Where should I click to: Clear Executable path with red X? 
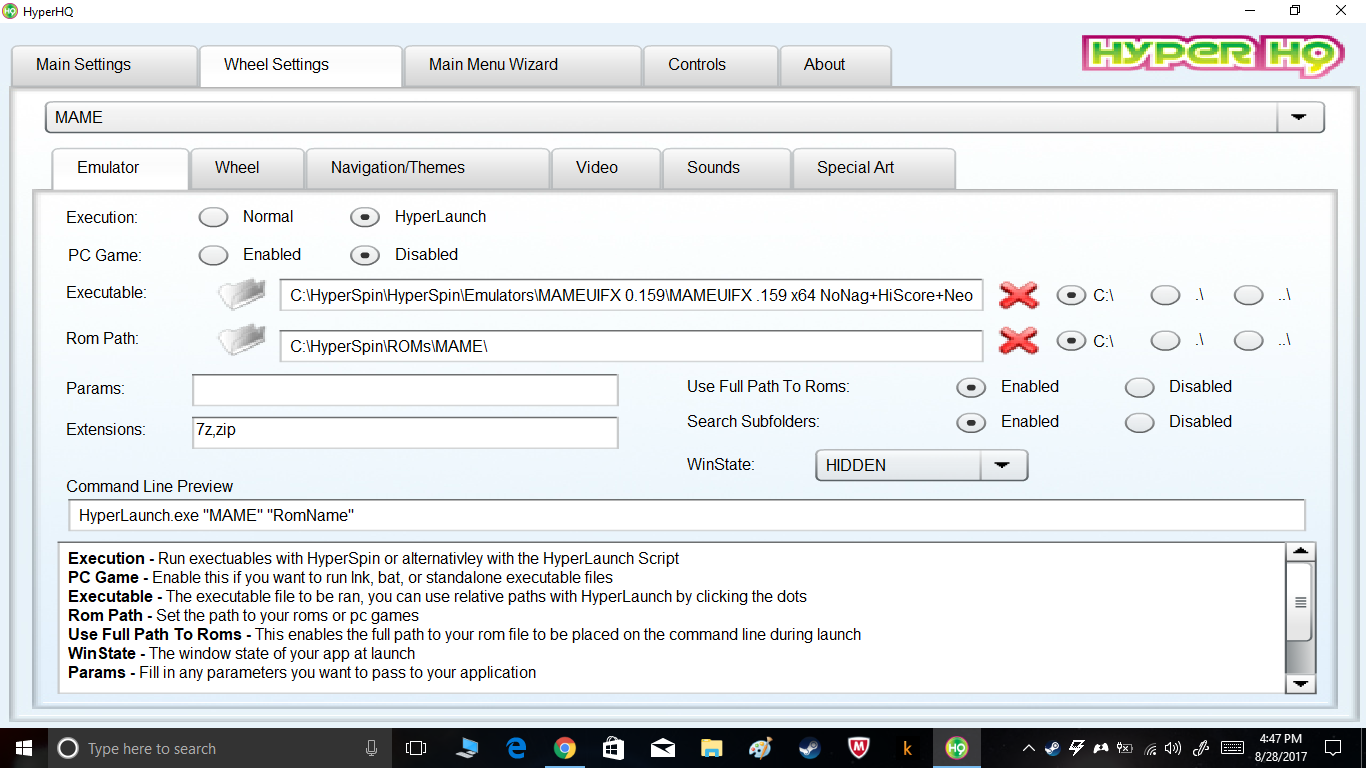click(x=1018, y=295)
